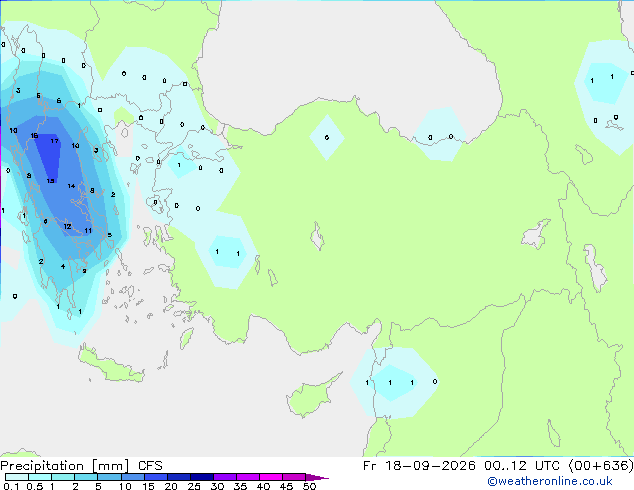Click the 40–45 mm magenta legend swatch
The width and height of the screenshot is (634, 490).
tap(271, 477)
